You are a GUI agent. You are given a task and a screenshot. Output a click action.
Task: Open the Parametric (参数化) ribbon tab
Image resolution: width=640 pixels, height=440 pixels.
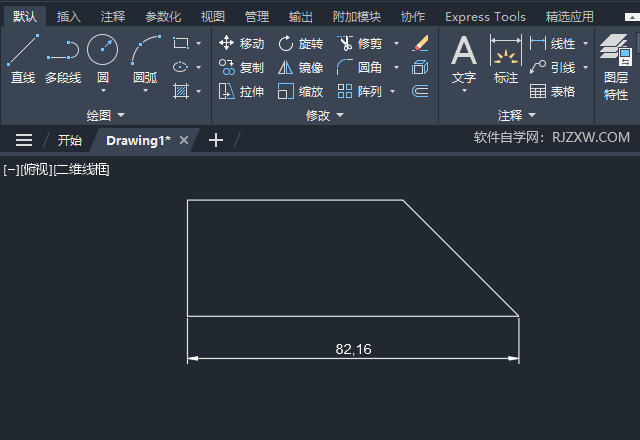[x=163, y=17]
